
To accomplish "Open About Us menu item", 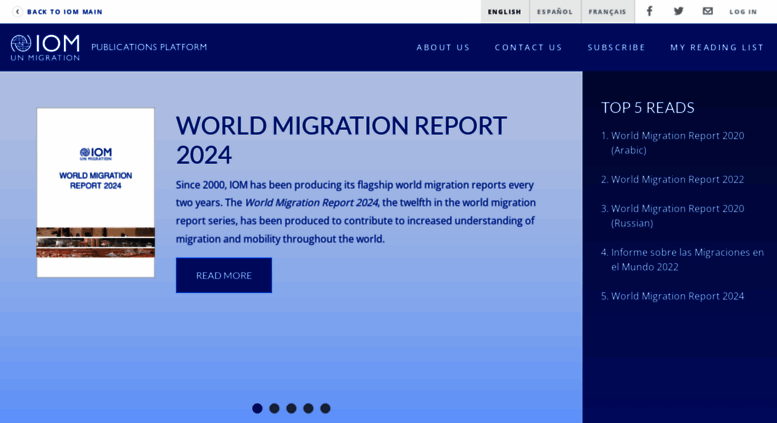I will (x=443, y=48).
